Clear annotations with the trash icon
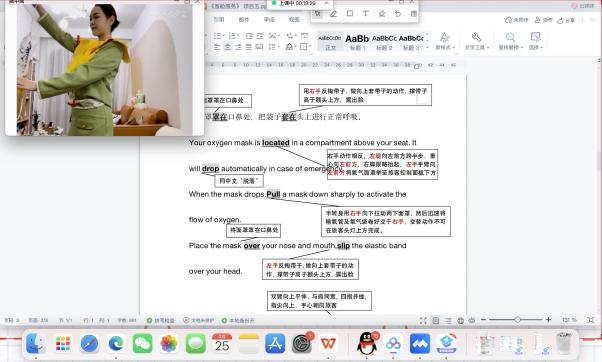602x362 pixels. point(413,13)
